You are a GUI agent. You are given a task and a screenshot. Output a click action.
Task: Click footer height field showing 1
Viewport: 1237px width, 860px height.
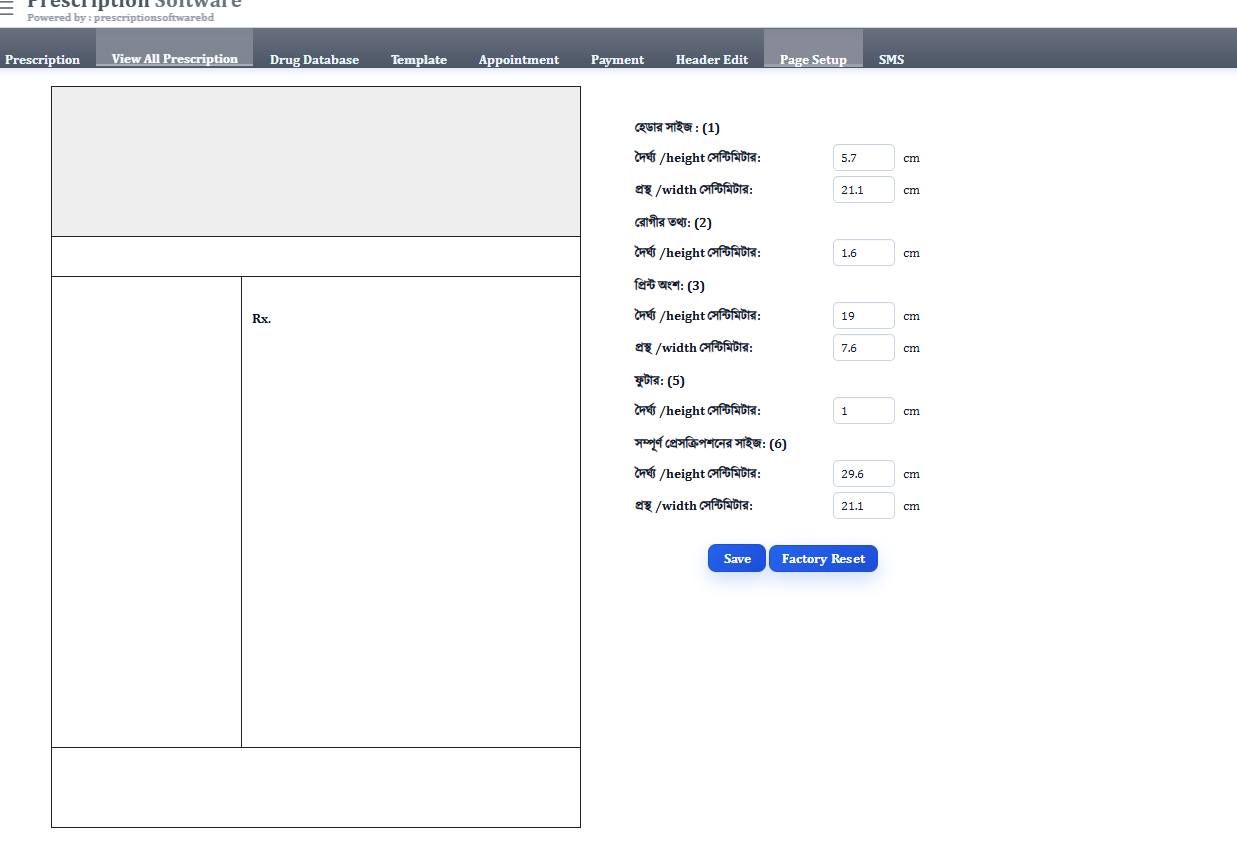pyautogui.click(x=864, y=411)
